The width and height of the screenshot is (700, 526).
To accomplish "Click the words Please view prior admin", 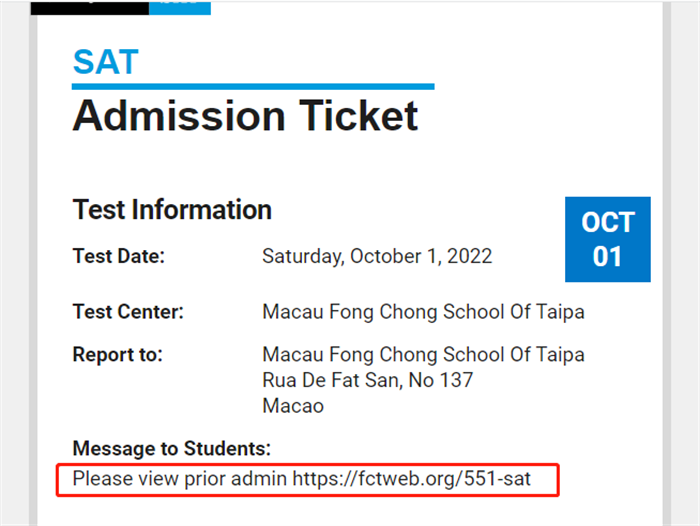I will [179, 479].
